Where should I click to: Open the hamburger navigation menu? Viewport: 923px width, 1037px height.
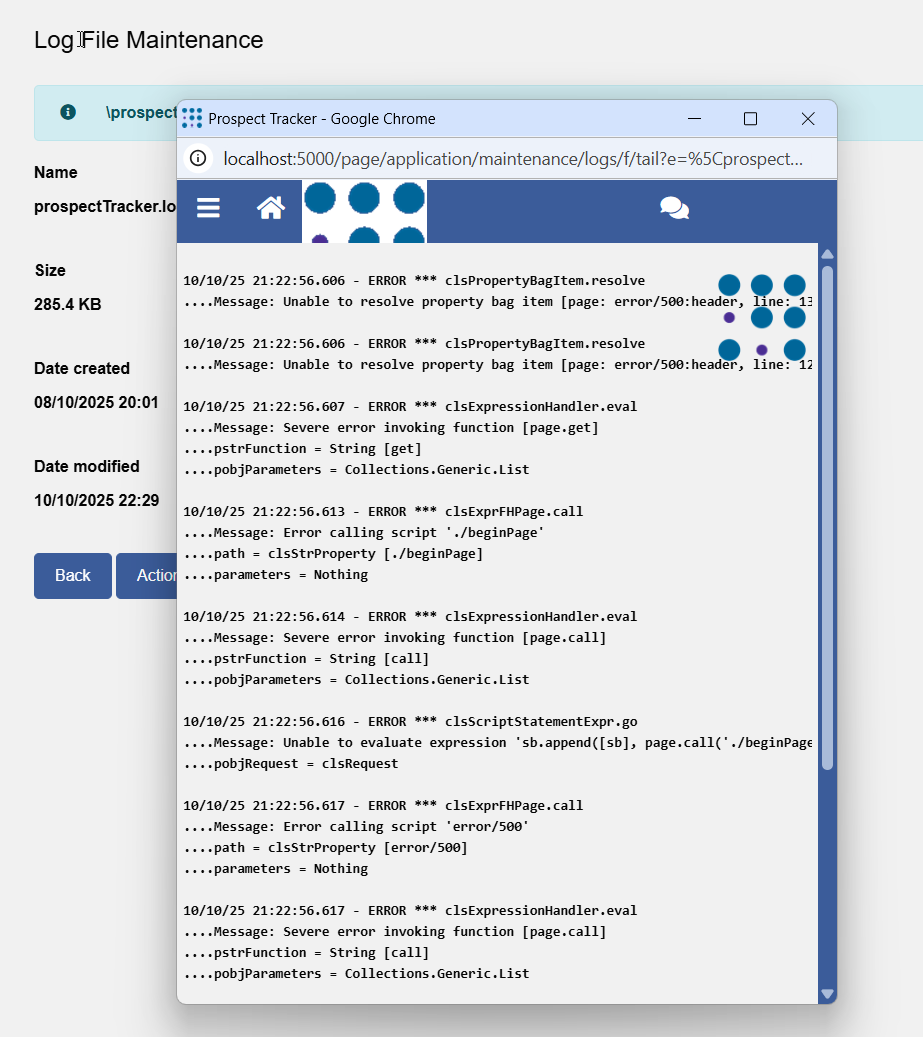(x=208, y=208)
